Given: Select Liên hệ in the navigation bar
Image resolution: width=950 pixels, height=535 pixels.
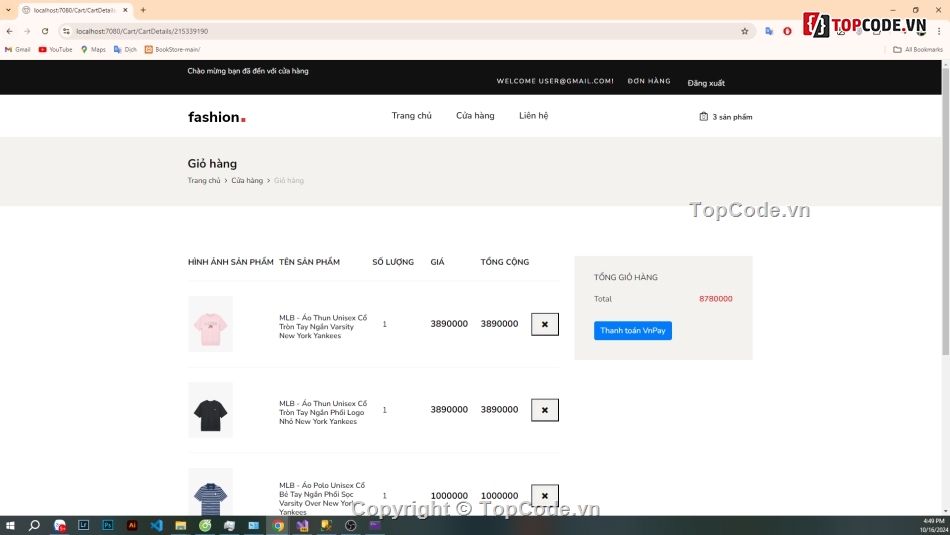Looking at the screenshot, I should pyautogui.click(x=533, y=116).
